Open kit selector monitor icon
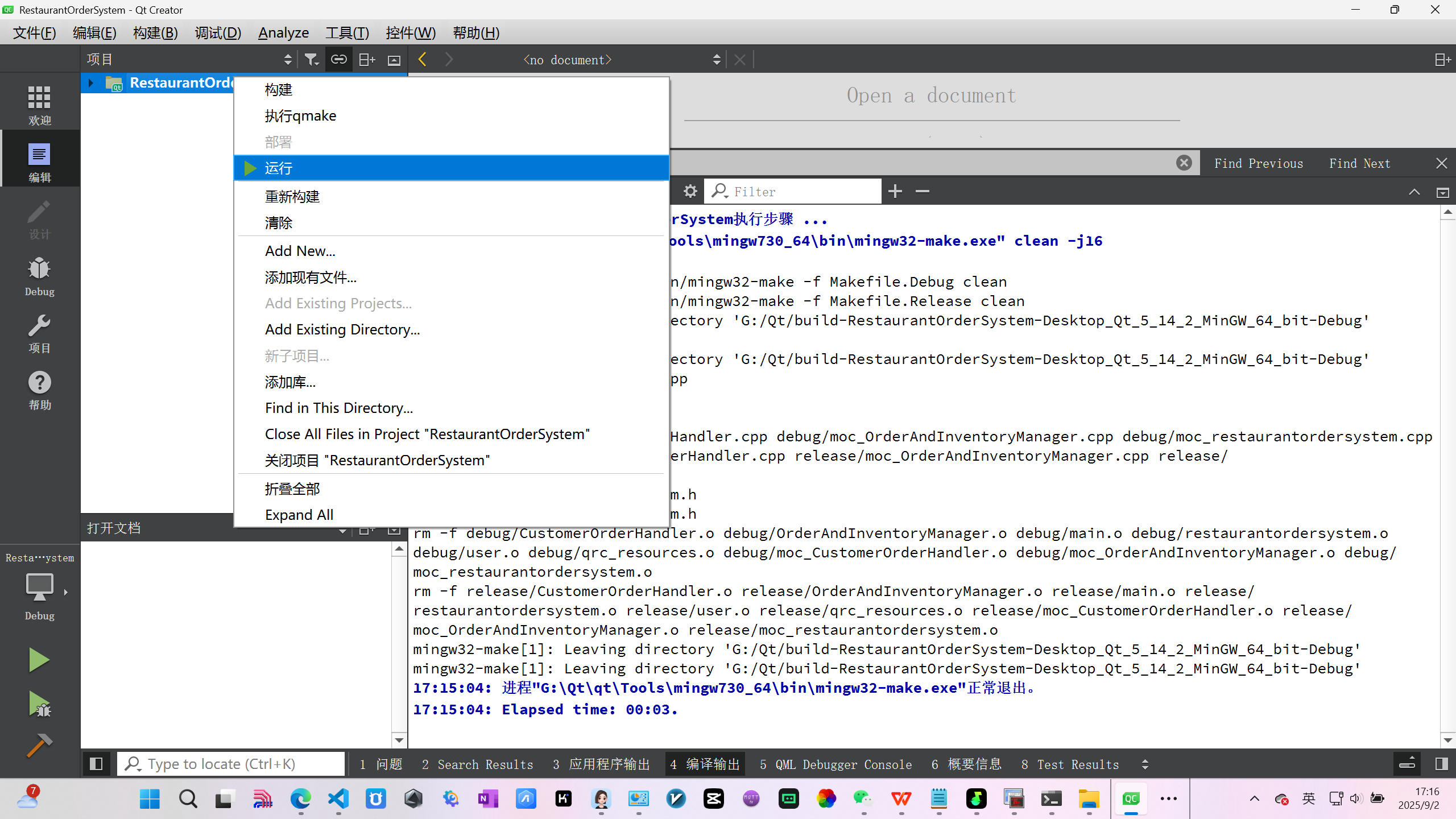Image resolution: width=1456 pixels, height=819 pixels. tap(39, 588)
